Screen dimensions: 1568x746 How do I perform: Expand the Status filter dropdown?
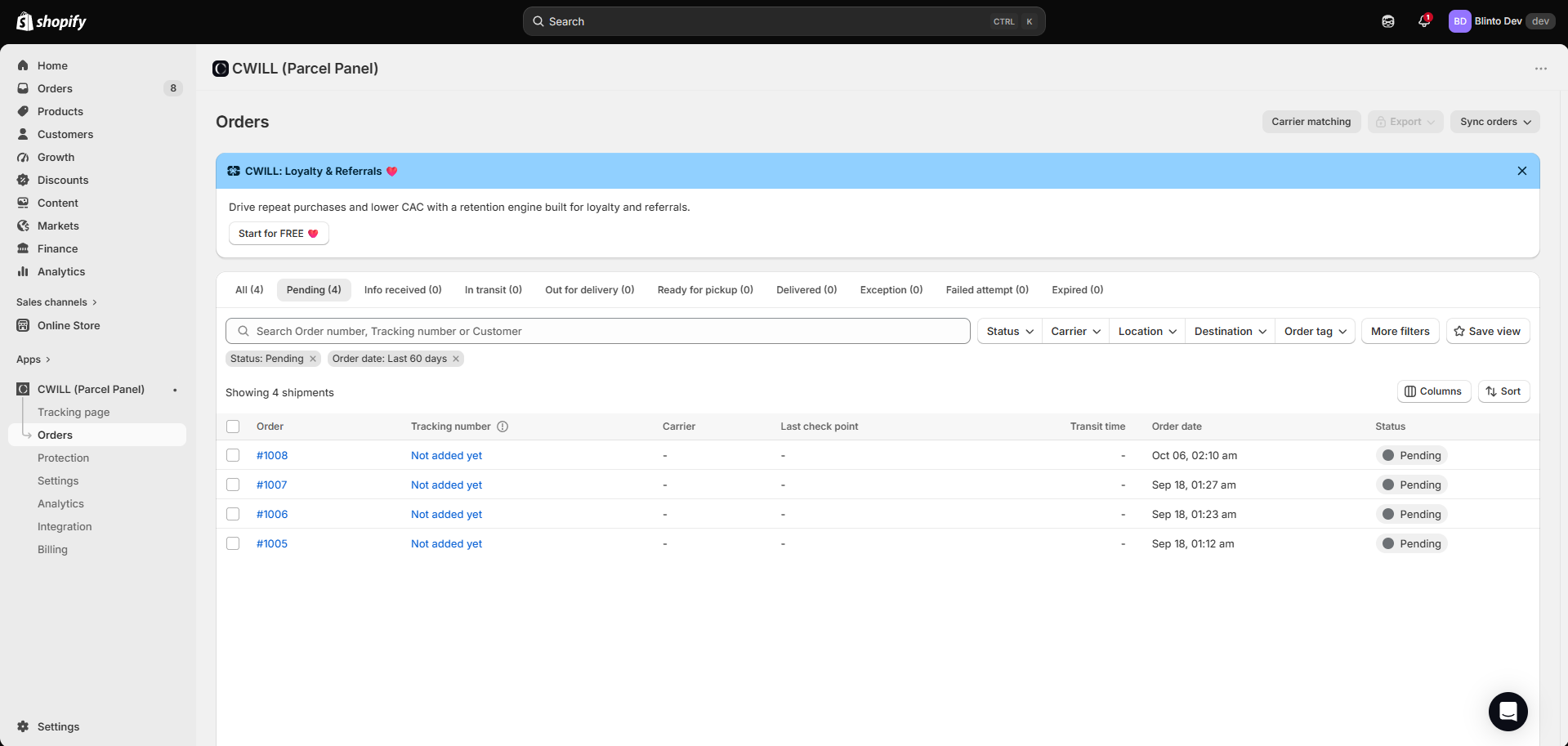pos(1010,331)
